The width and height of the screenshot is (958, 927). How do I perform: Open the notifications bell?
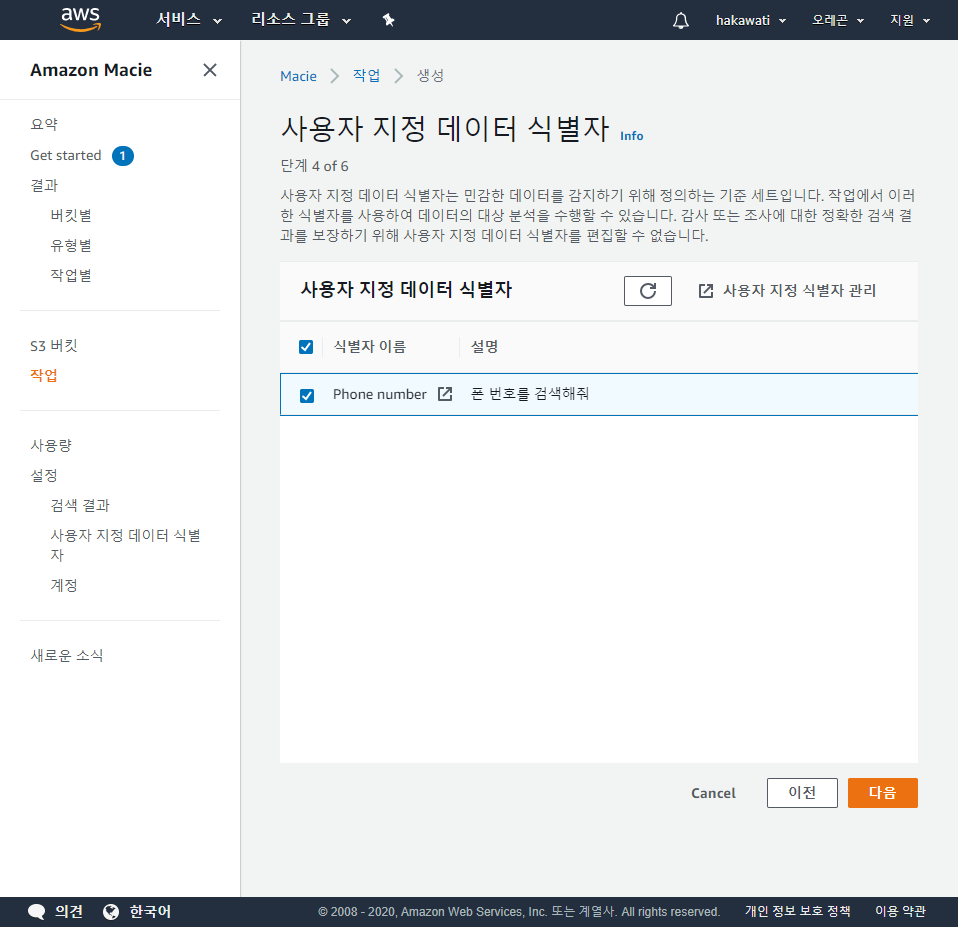681,20
